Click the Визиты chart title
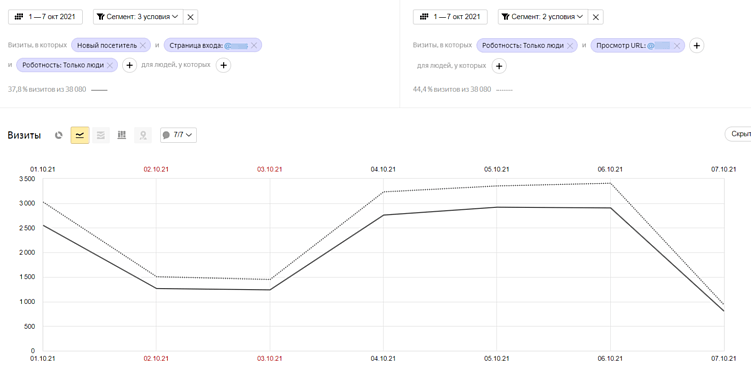751x366 pixels. click(24, 136)
